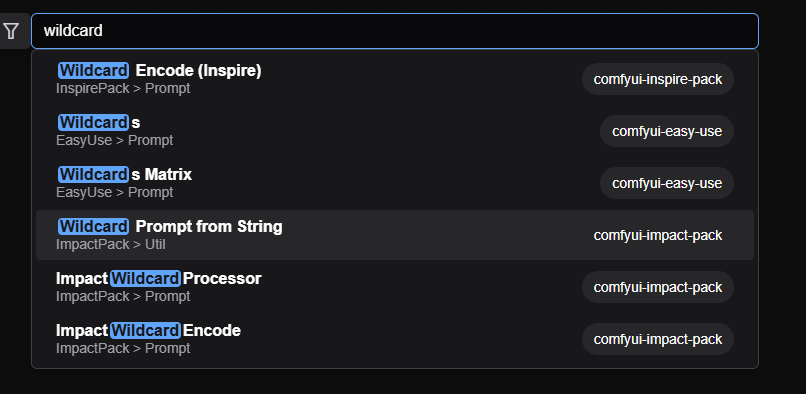Image resolution: width=806 pixels, height=394 pixels.
Task: Click comfyui-easy-use badge beside Wildcards Matrix
Action: coord(667,183)
